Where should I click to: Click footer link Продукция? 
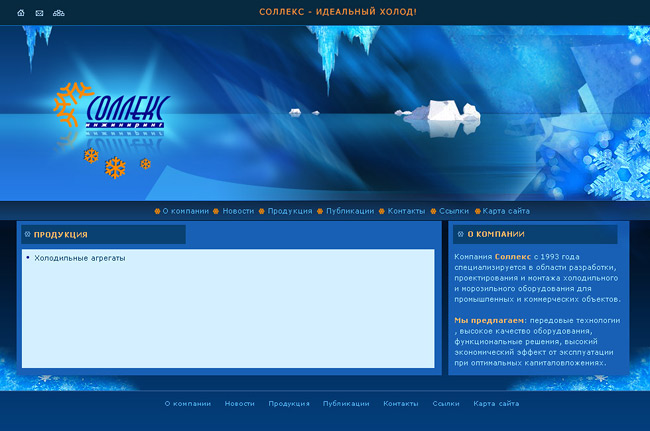(x=289, y=404)
